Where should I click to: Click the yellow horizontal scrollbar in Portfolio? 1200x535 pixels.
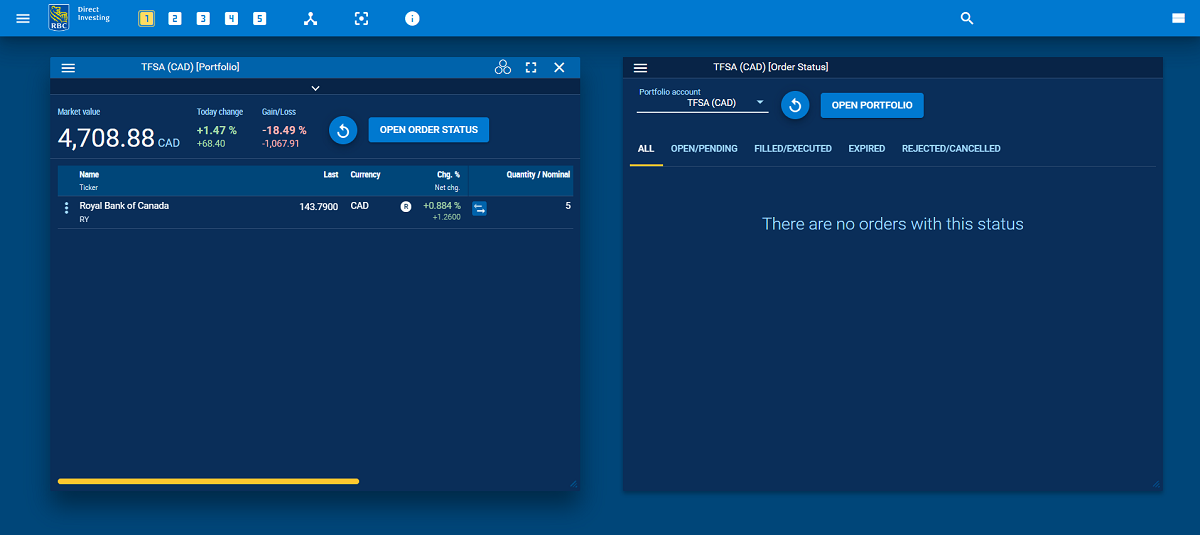(x=208, y=481)
